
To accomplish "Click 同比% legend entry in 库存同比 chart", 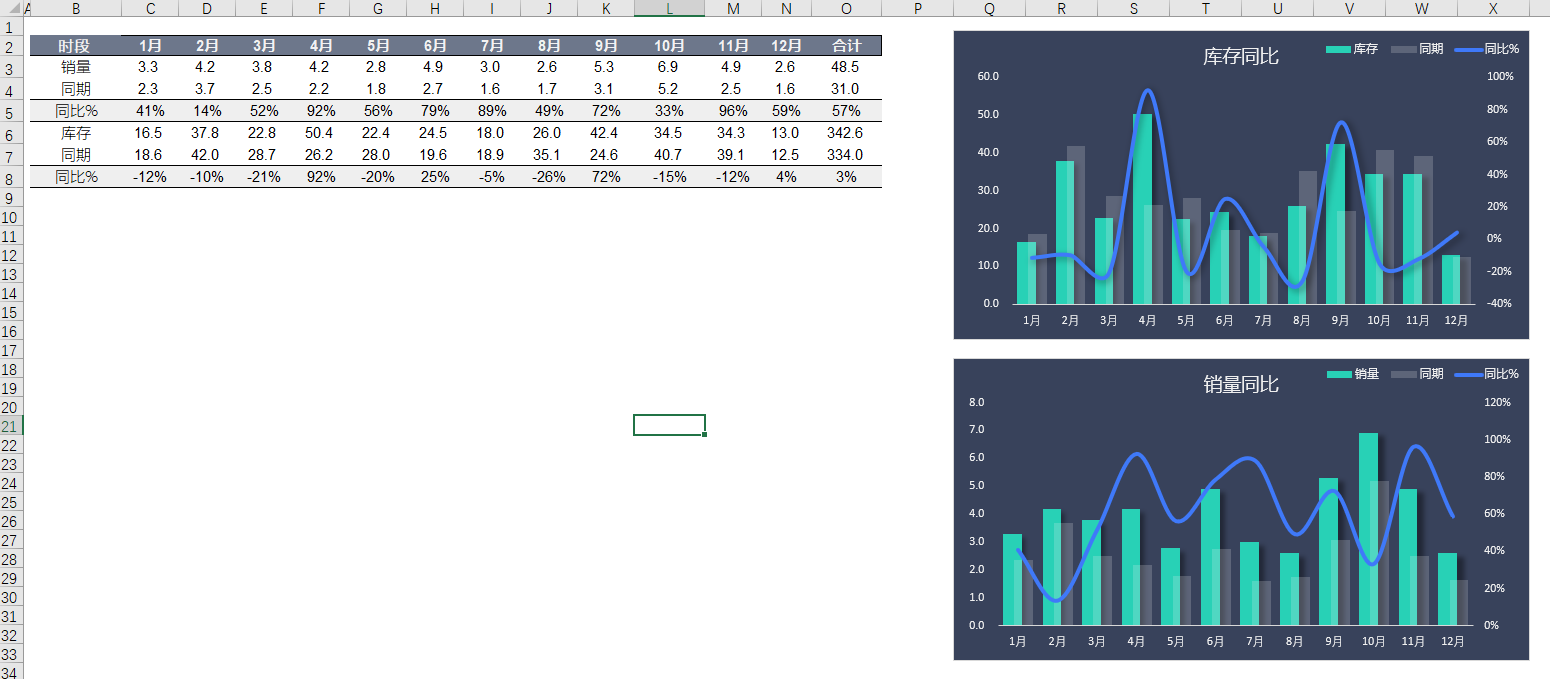I will 1486,48.
